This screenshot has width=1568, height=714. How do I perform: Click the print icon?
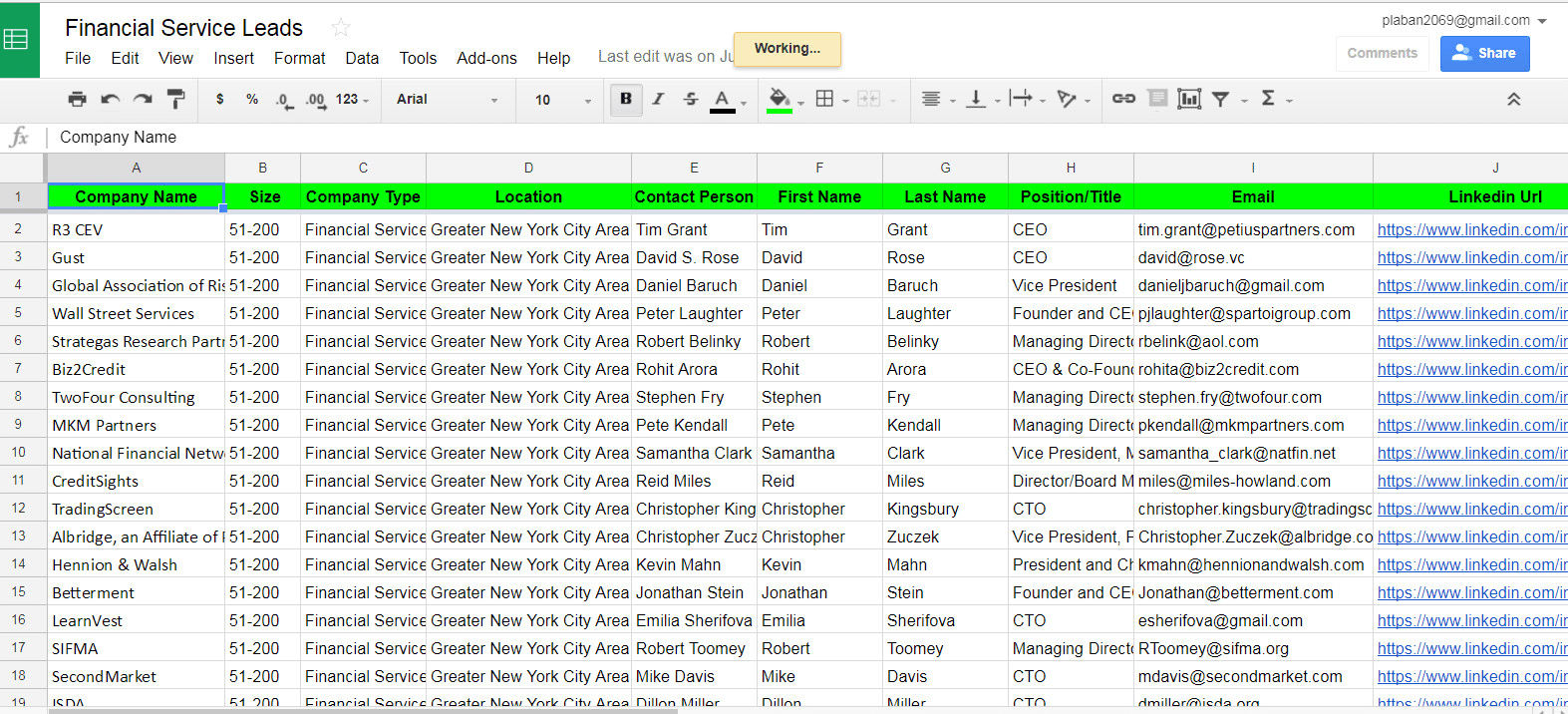pyautogui.click(x=77, y=99)
